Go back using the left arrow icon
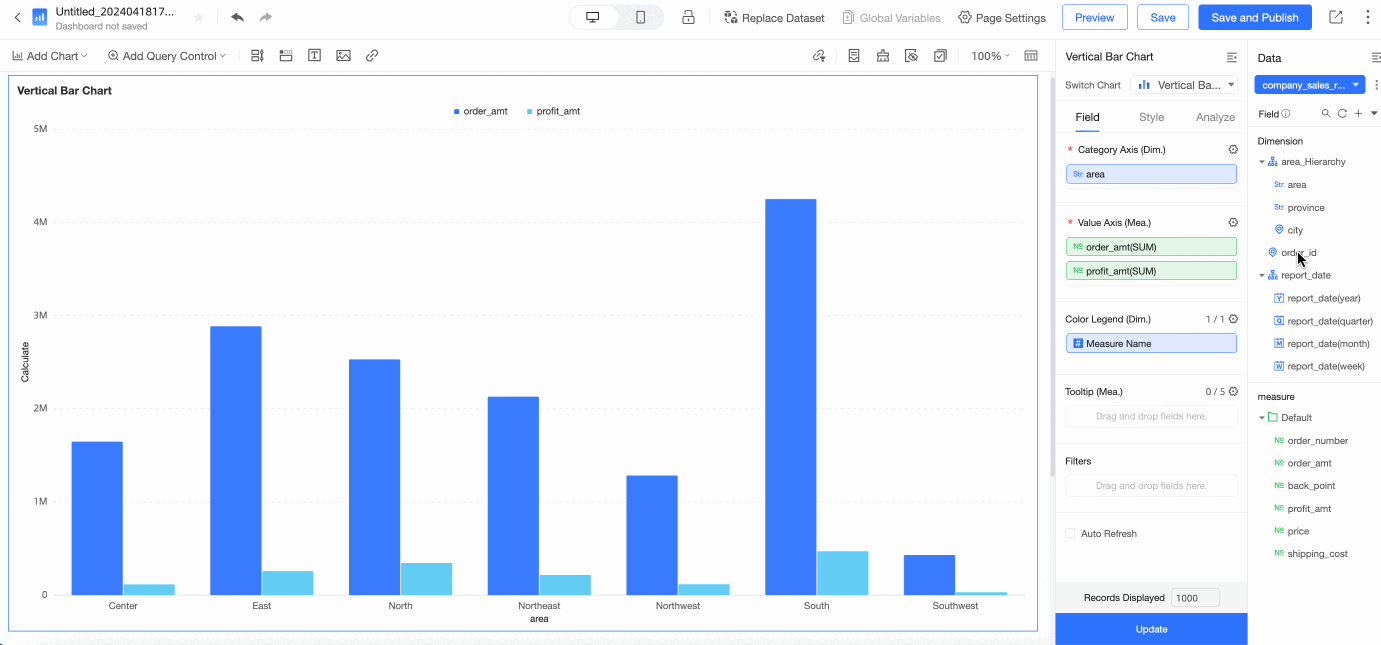1381x645 pixels. (17, 17)
